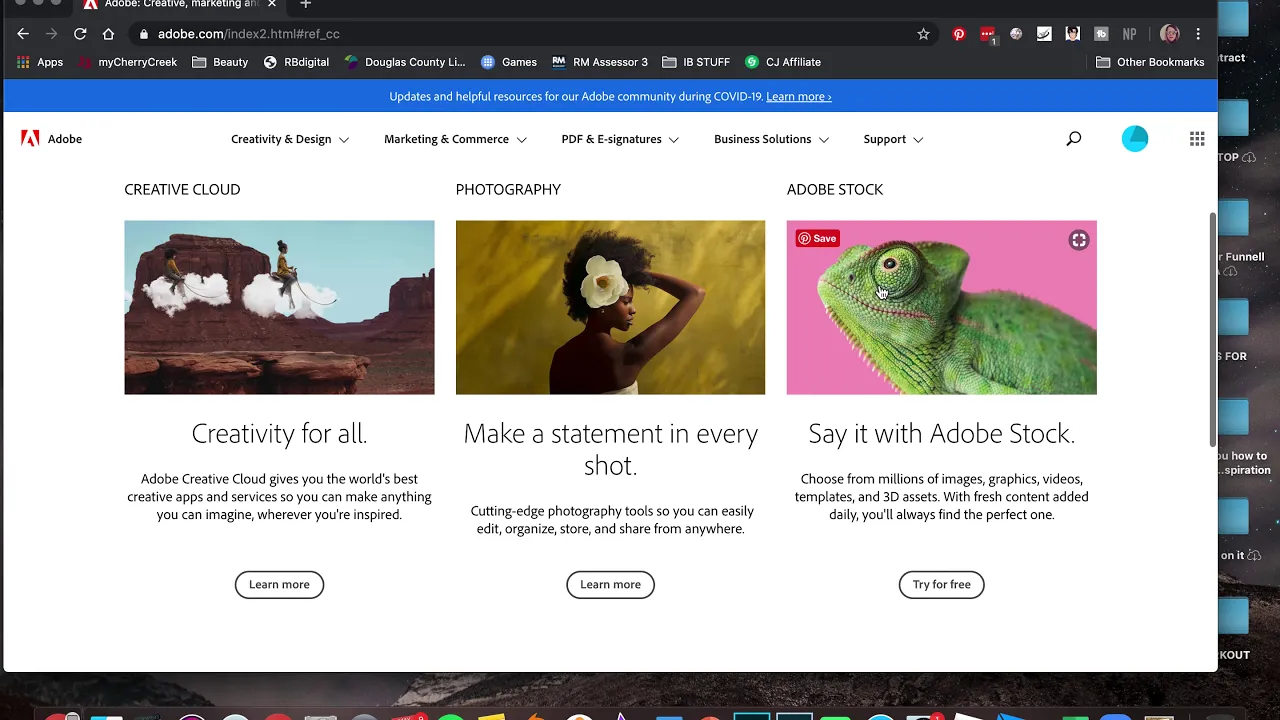Expand the Support menu
Viewport: 1280px width, 720px height.
click(893, 139)
